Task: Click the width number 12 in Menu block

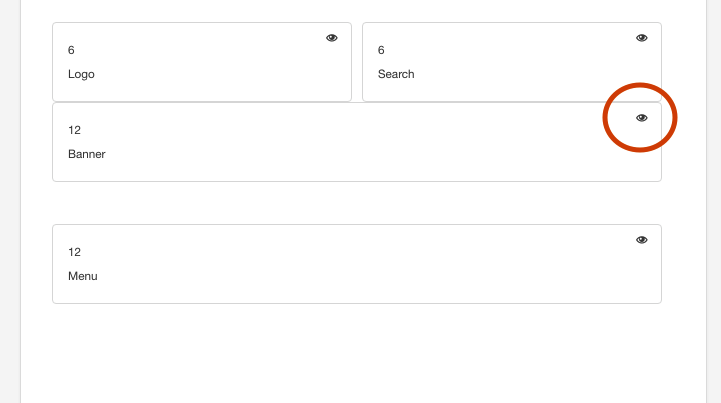Action: point(74,252)
